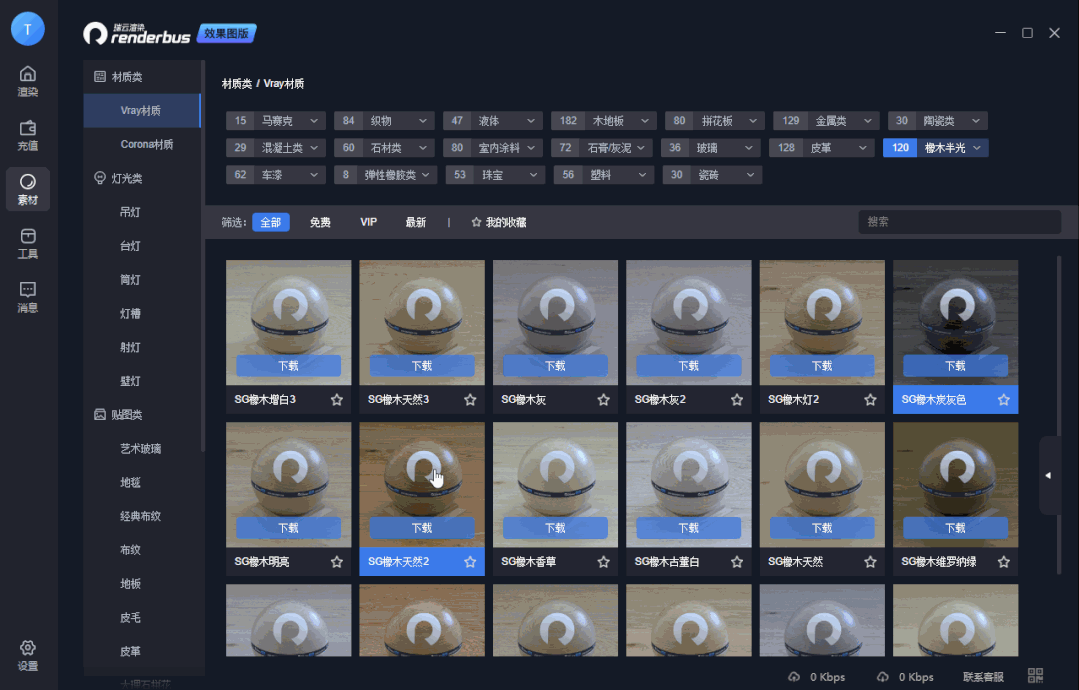1079x690 pixels.
Task: Select Corona材质 in the sidebar
Action: coord(146,144)
